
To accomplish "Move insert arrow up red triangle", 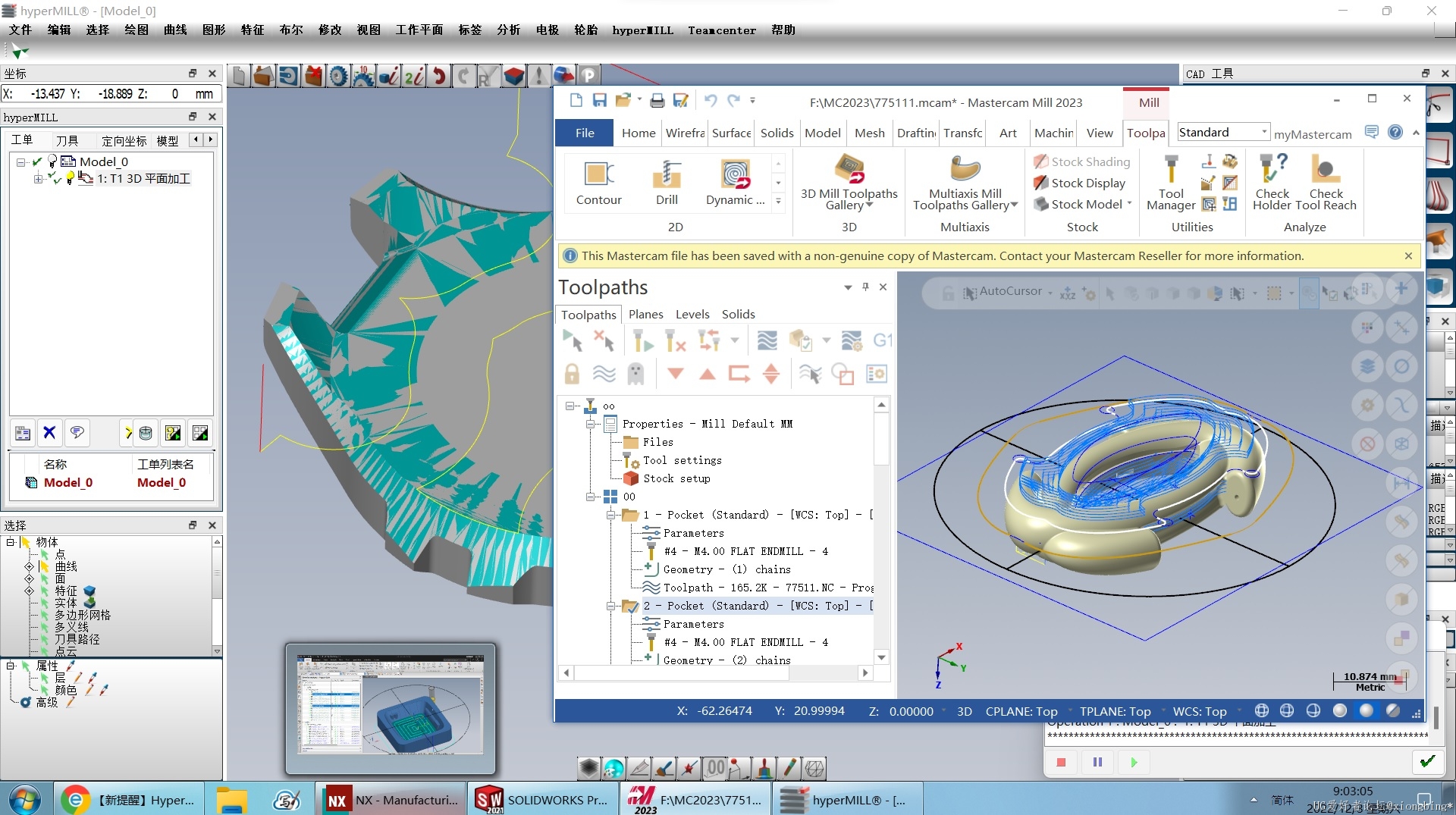I will (x=707, y=373).
